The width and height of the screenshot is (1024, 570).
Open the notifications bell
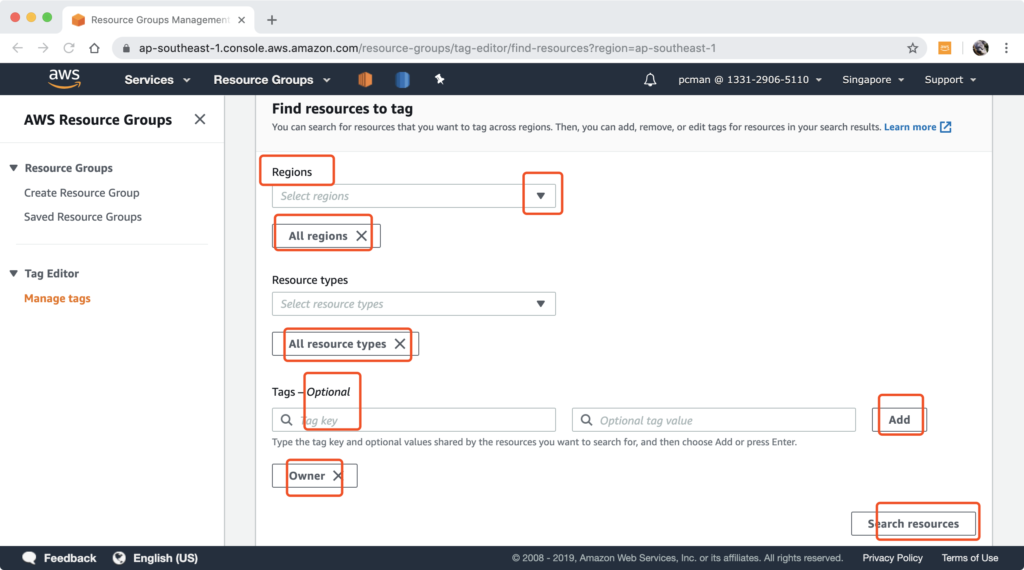(650, 80)
